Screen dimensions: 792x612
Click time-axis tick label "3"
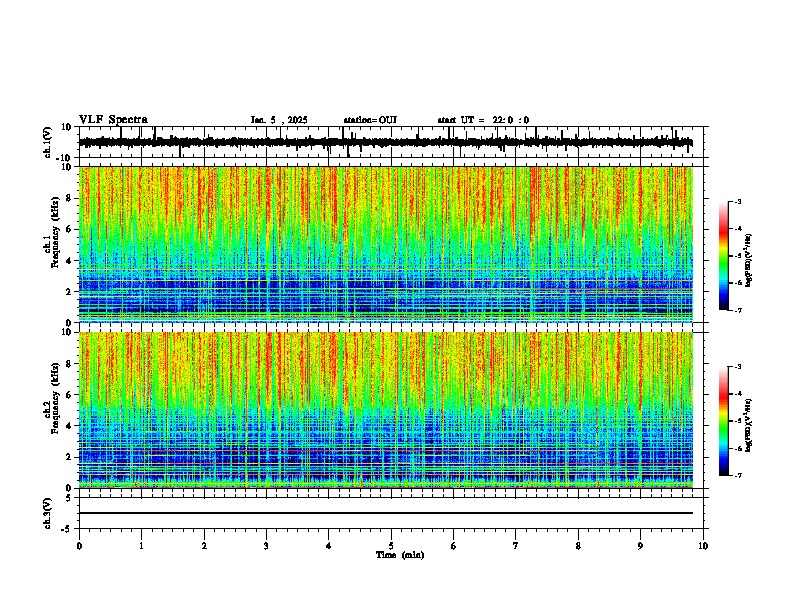point(266,546)
